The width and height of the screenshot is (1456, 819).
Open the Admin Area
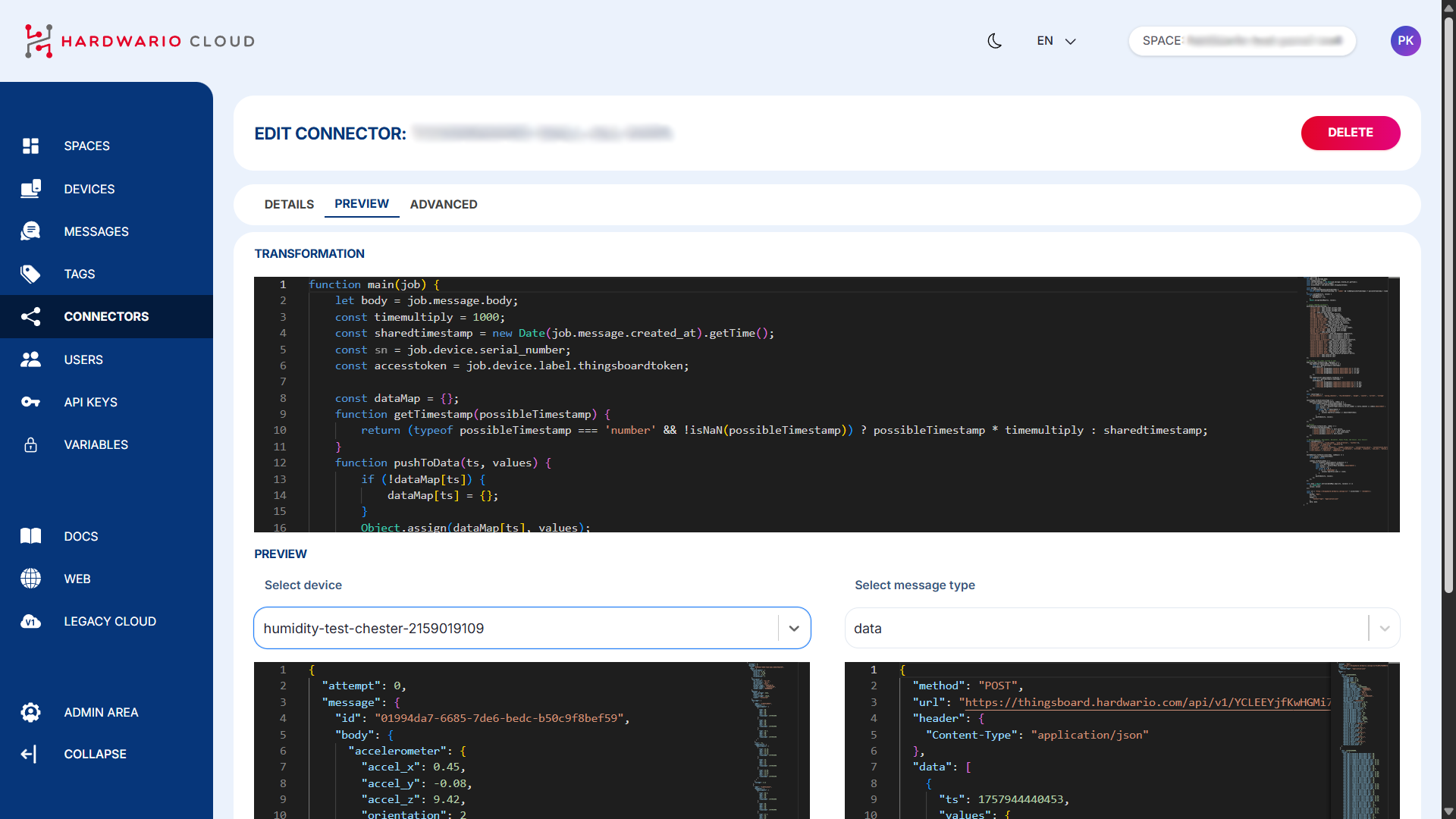[101, 712]
